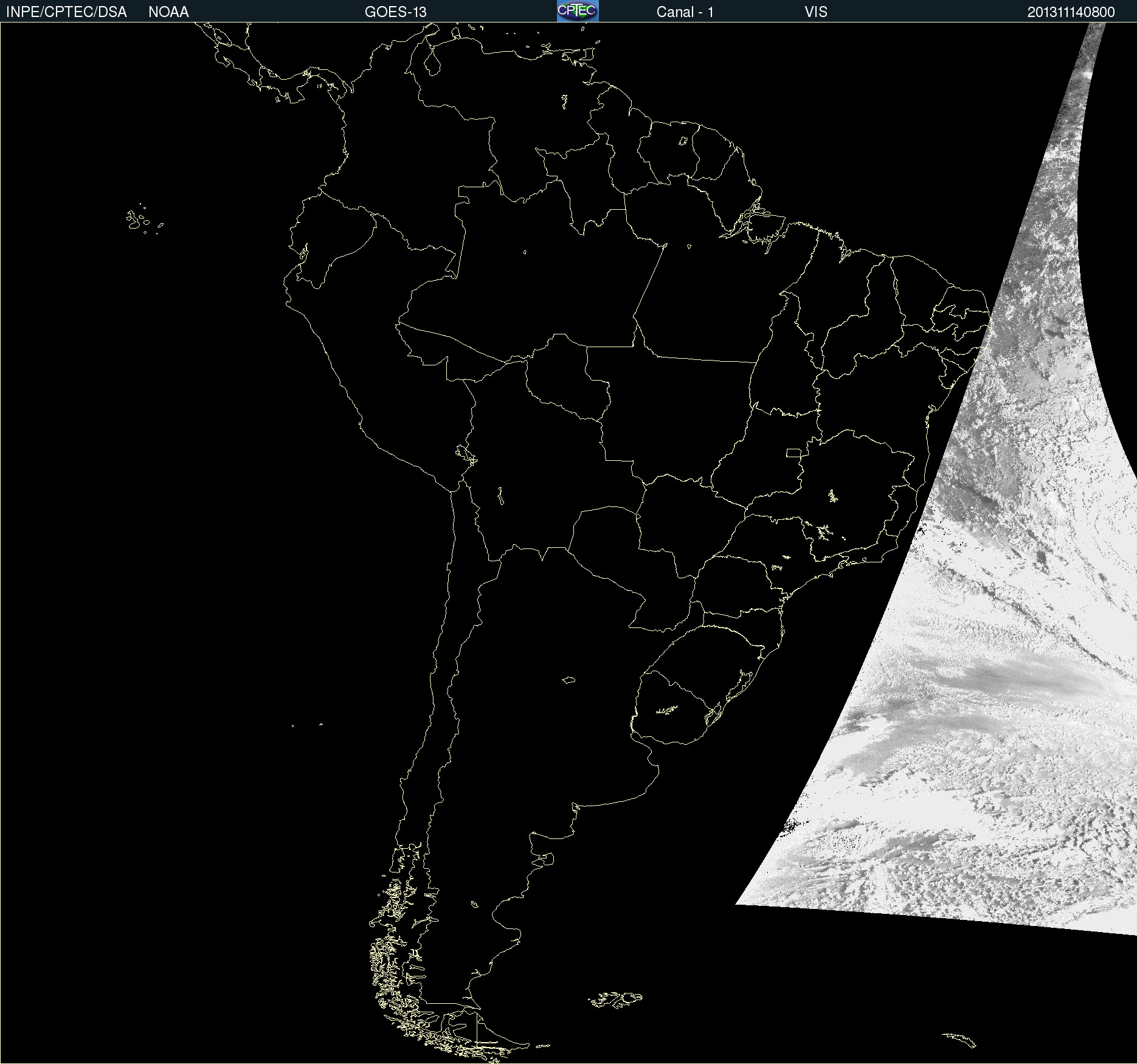Click the GOES-13 satellite label
1137x1064 pixels.
coord(396,12)
